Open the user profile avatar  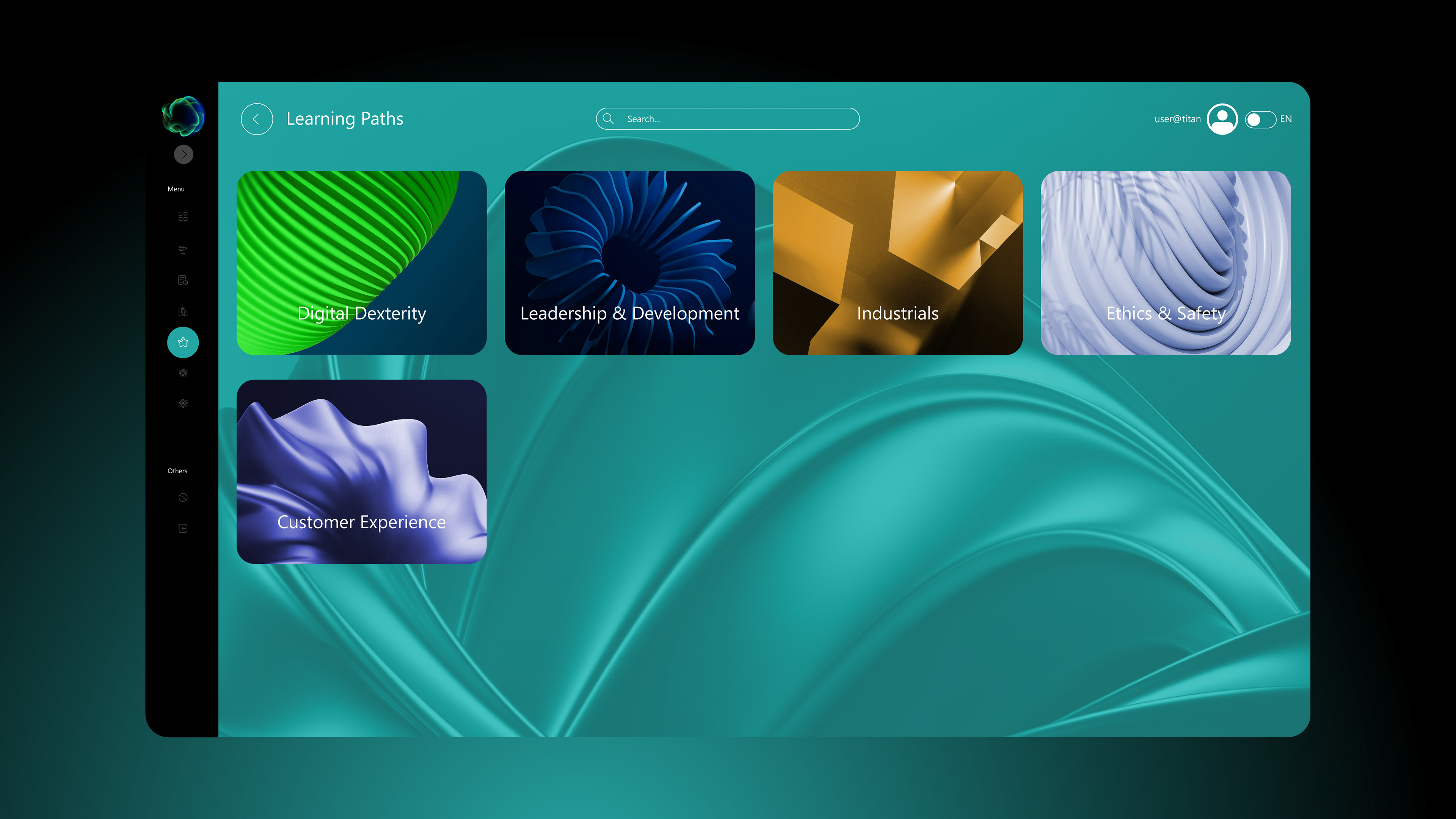coord(1222,119)
